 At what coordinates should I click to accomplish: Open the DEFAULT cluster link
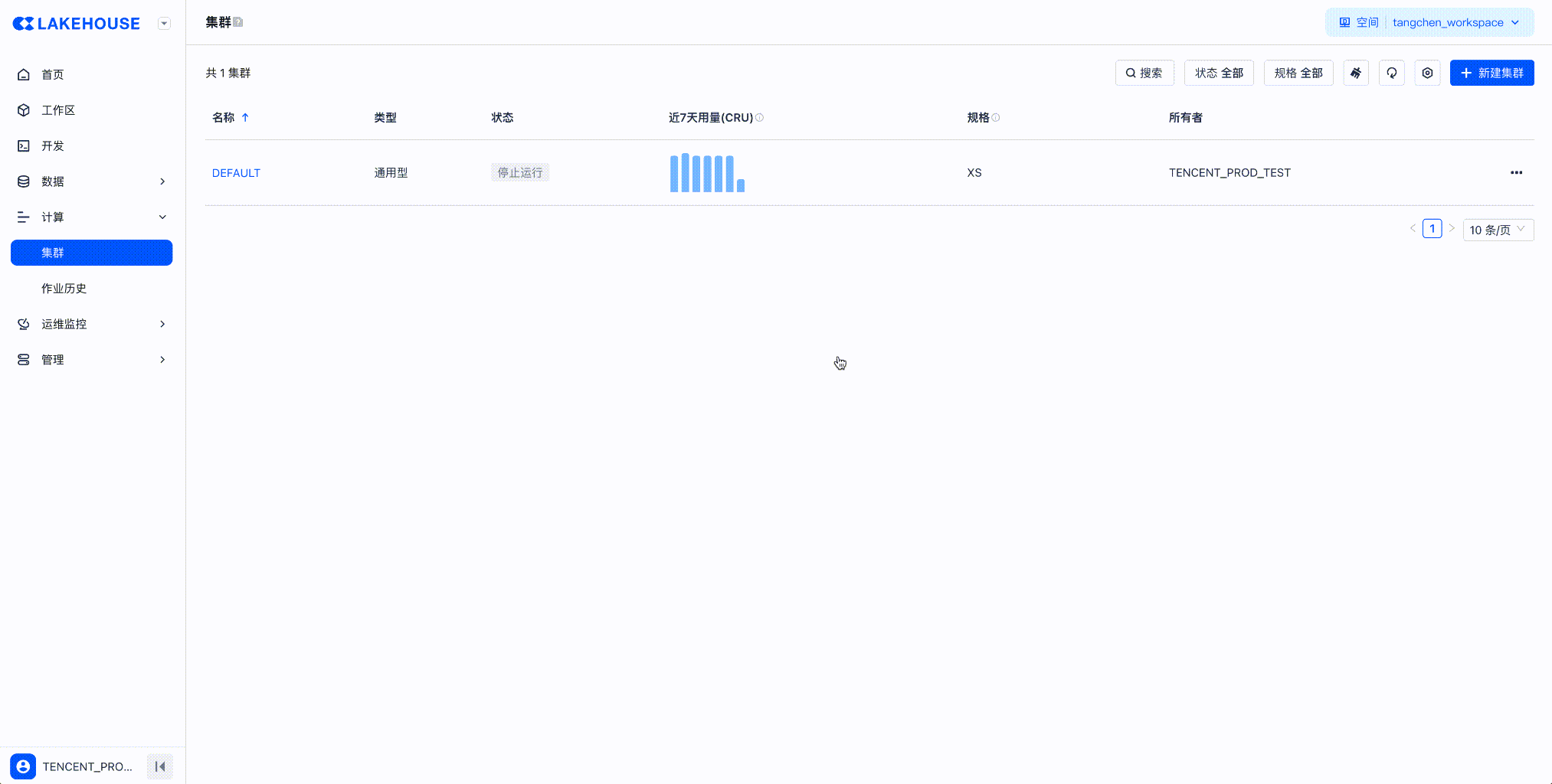(236, 173)
